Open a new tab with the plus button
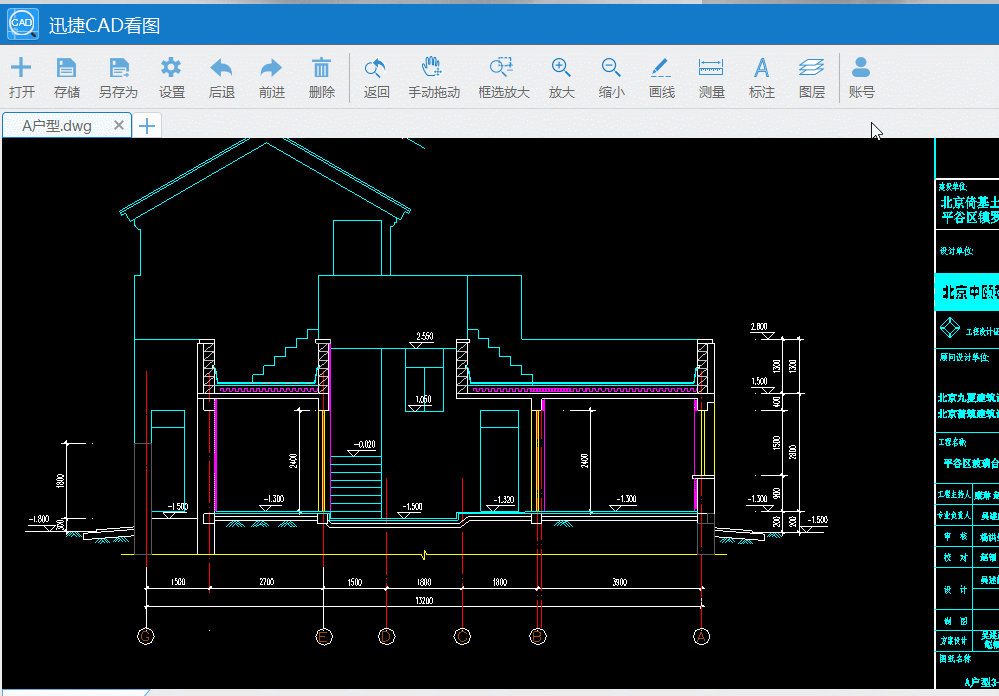This screenshot has width=999, height=696. [146, 125]
